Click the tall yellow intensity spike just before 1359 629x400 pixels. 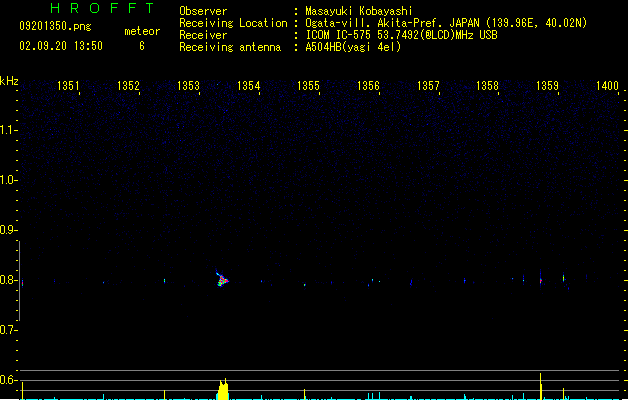coord(541,386)
